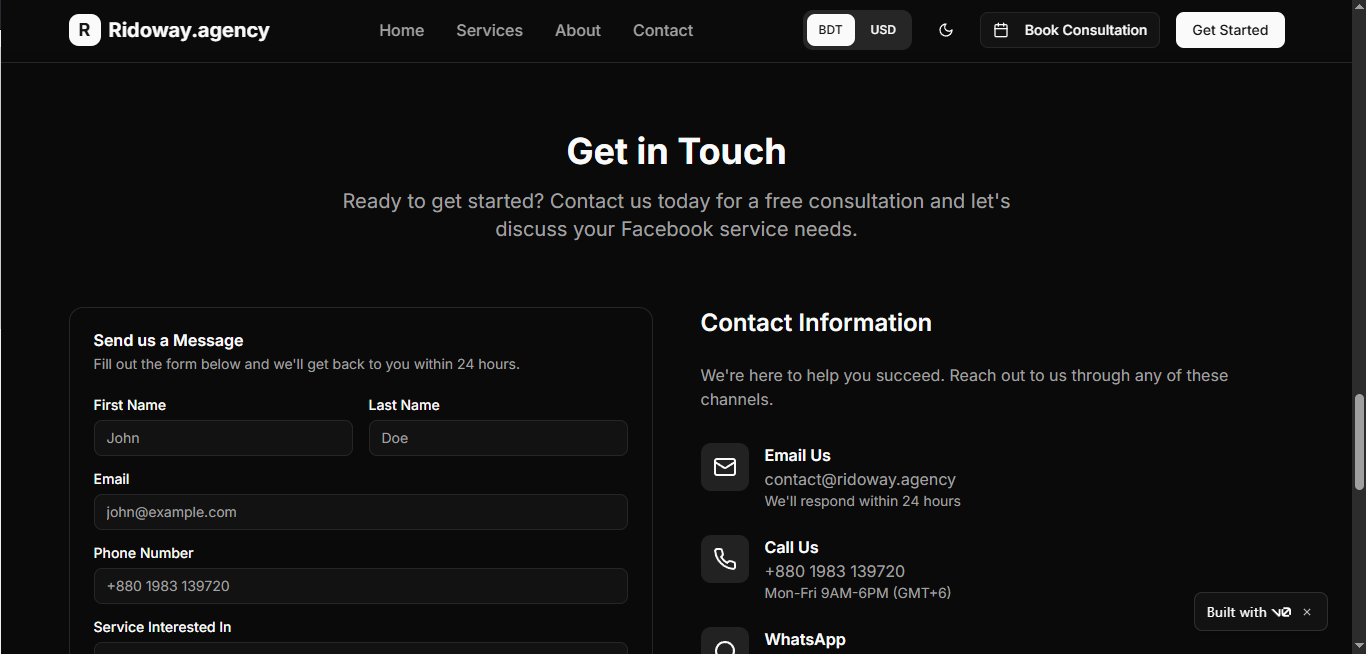The width and height of the screenshot is (1366, 654).
Task: Click the First Name input field
Action: tap(223, 438)
